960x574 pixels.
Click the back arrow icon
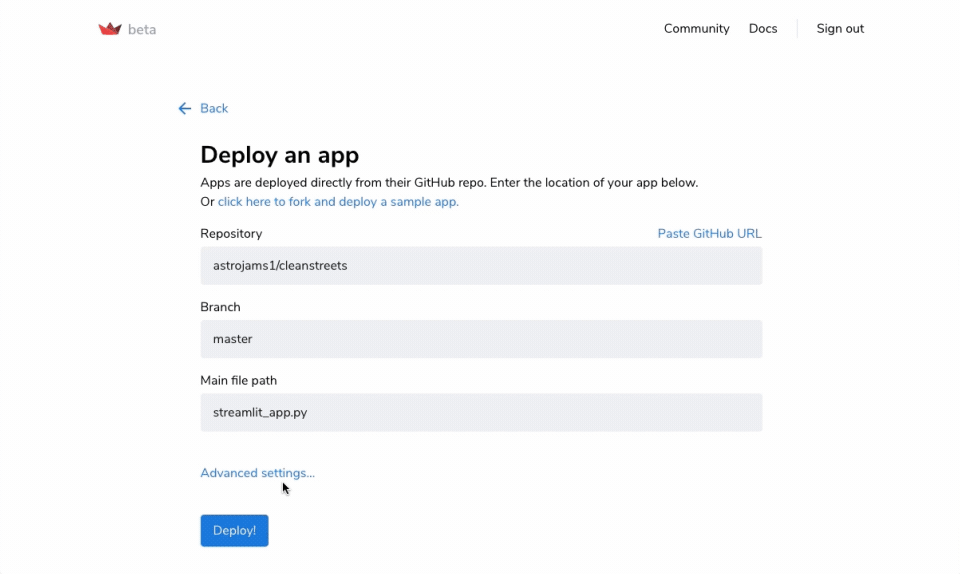pyautogui.click(x=184, y=108)
